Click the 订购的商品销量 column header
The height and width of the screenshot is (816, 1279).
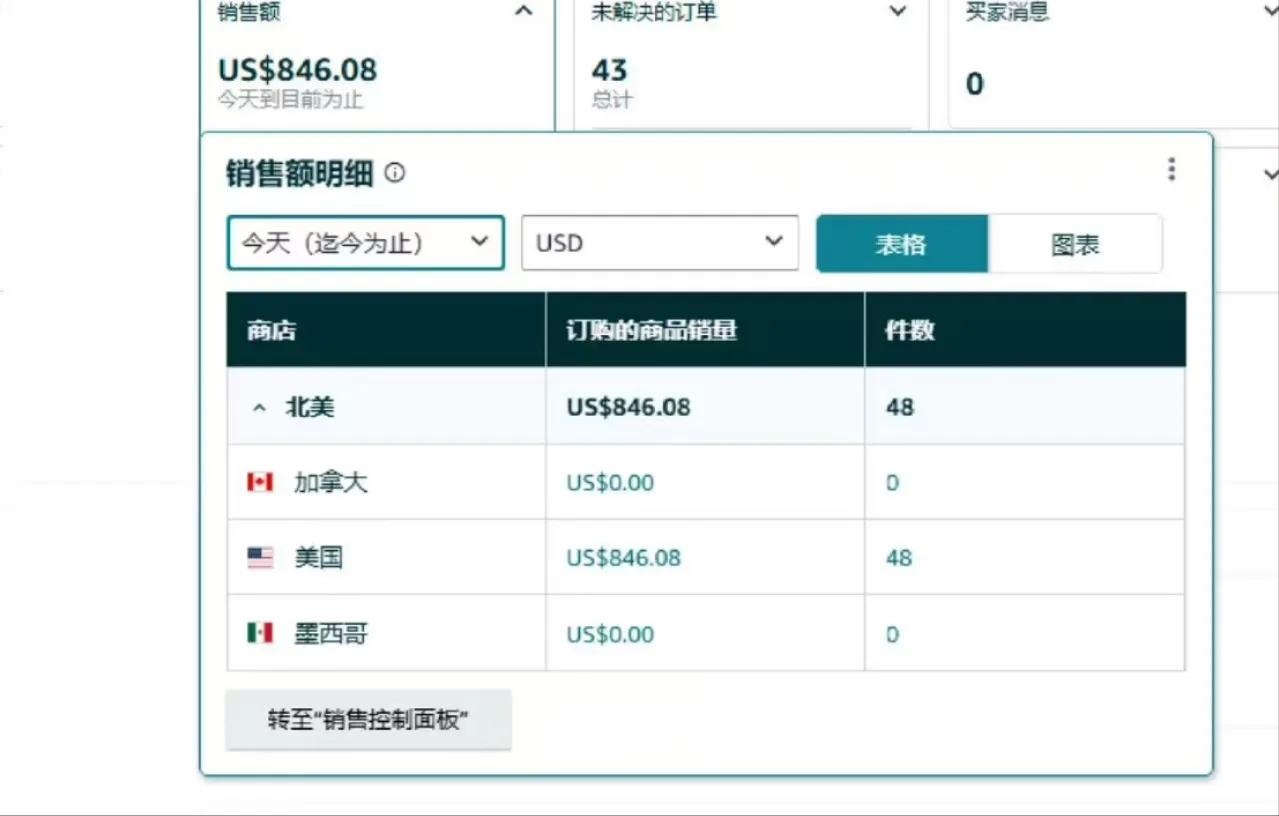[705, 330]
